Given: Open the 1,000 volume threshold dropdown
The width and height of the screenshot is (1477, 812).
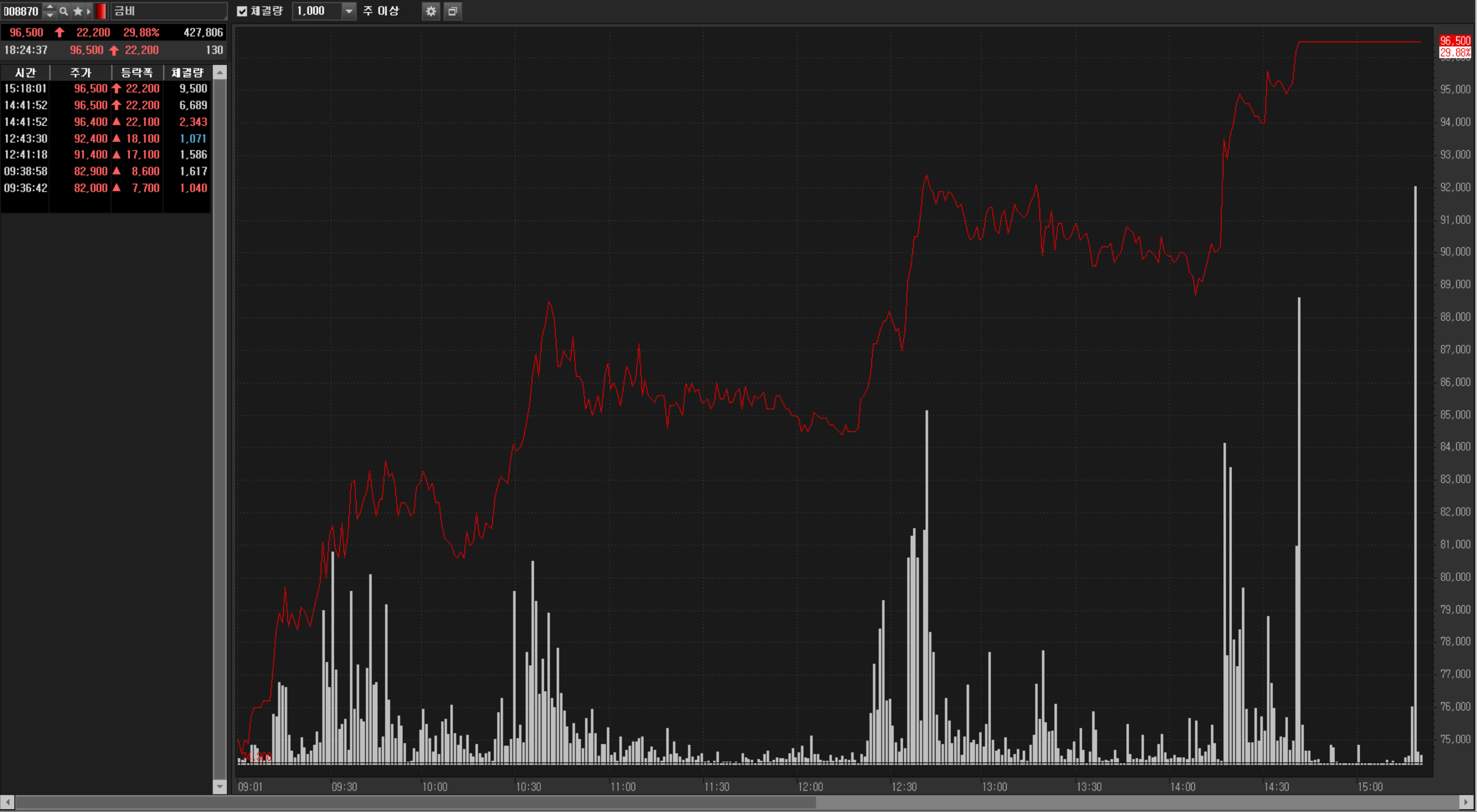Looking at the screenshot, I should 348,11.
